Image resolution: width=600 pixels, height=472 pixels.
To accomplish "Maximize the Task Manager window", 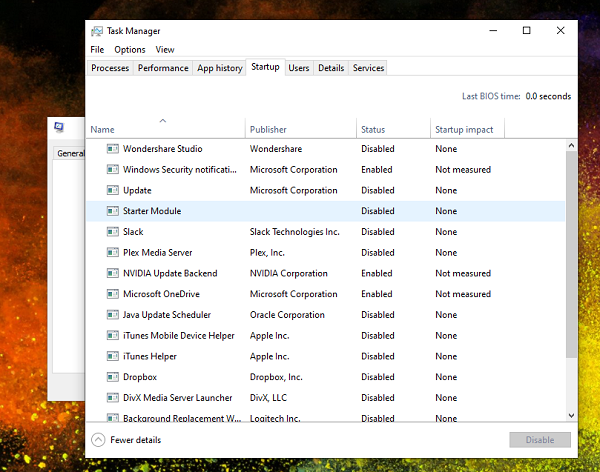I will pos(527,31).
